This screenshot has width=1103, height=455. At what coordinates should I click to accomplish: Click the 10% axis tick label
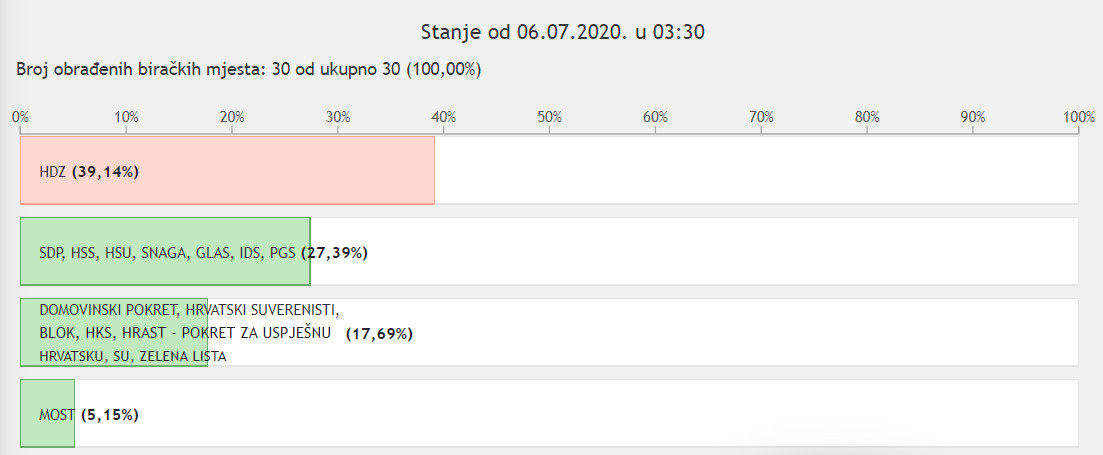(126, 117)
